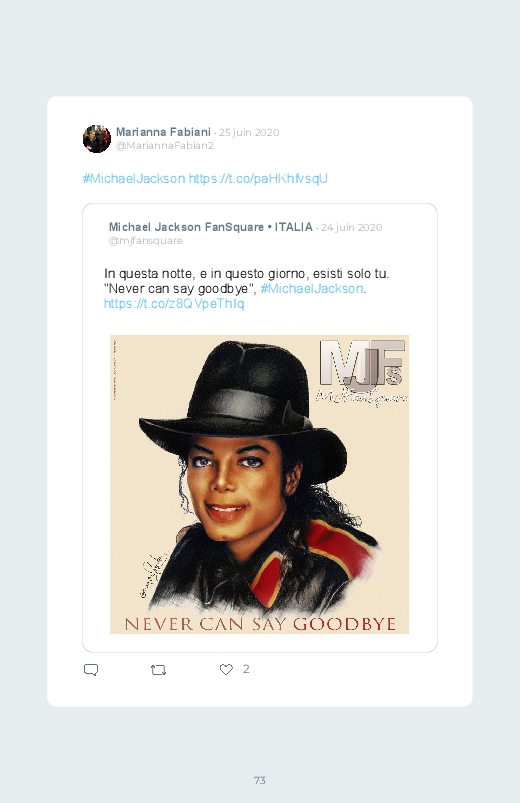The height and width of the screenshot is (803, 520).
Task: Open the t.co/paHKhfvsqU link
Action: pyautogui.click(x=258, y=179)
